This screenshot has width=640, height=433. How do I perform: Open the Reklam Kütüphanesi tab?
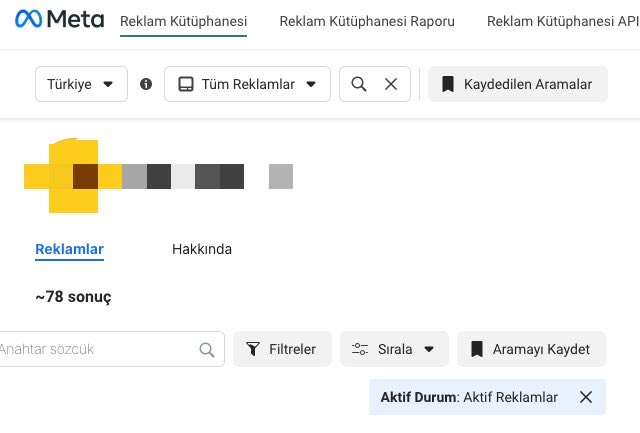(x=184, y=21)
